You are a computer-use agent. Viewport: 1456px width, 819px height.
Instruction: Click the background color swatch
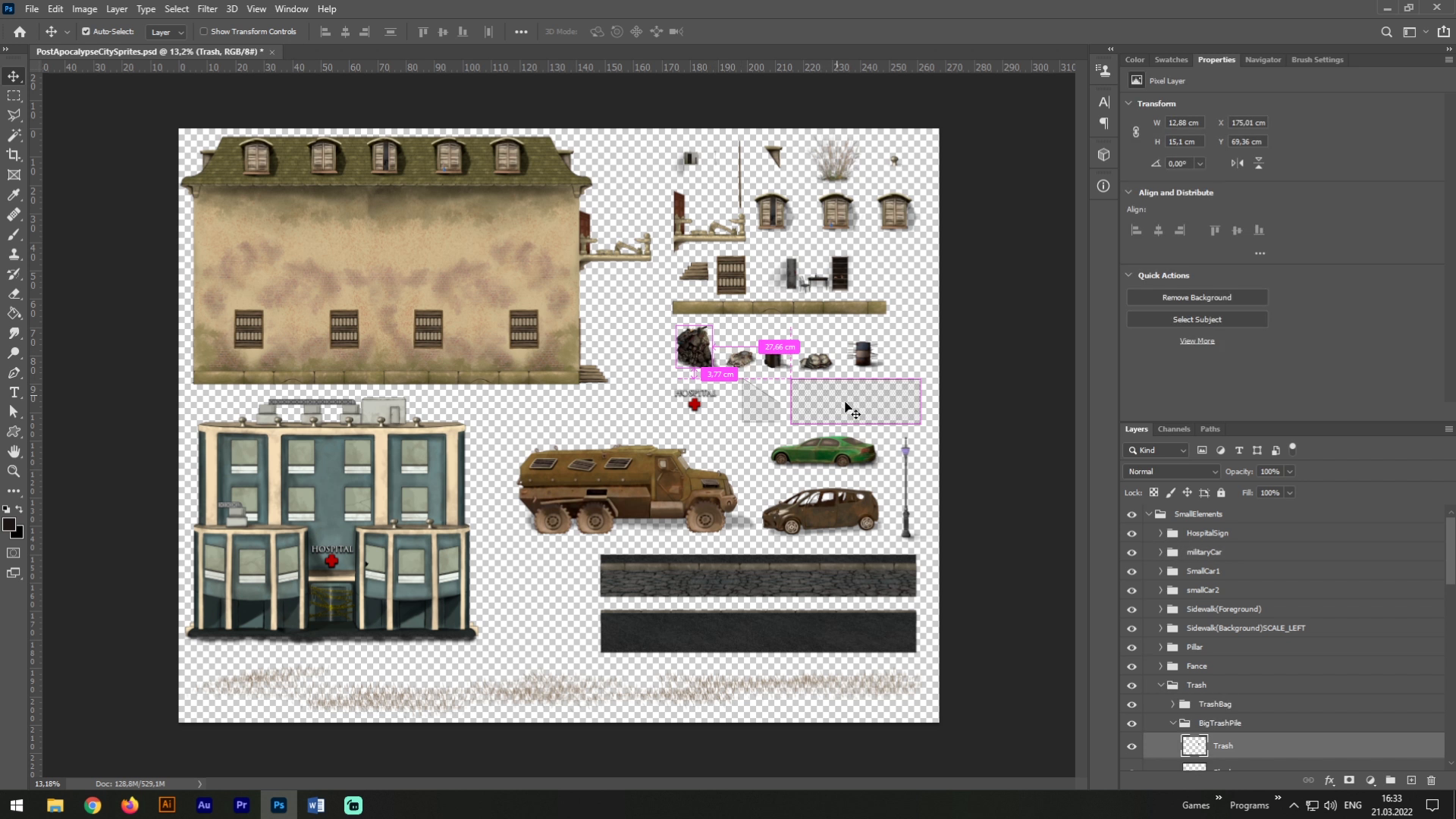pyautogui.click(x=20, y=535)
